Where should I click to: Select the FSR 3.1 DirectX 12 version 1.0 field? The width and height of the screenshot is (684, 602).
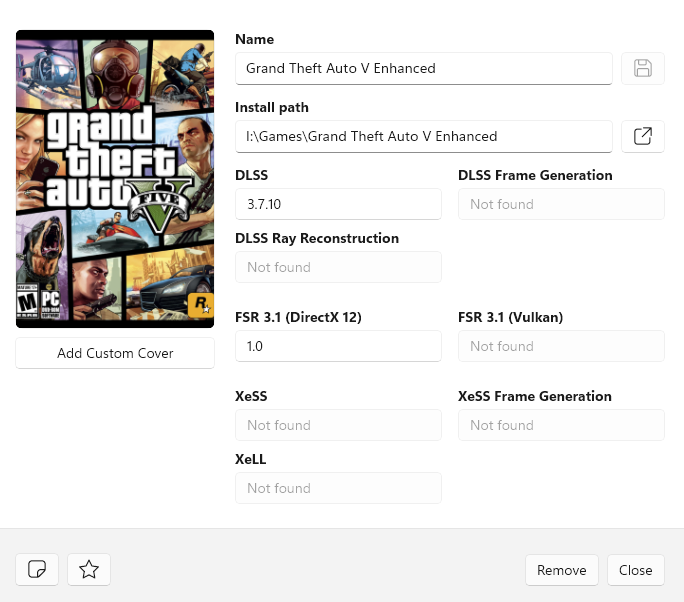339,346
